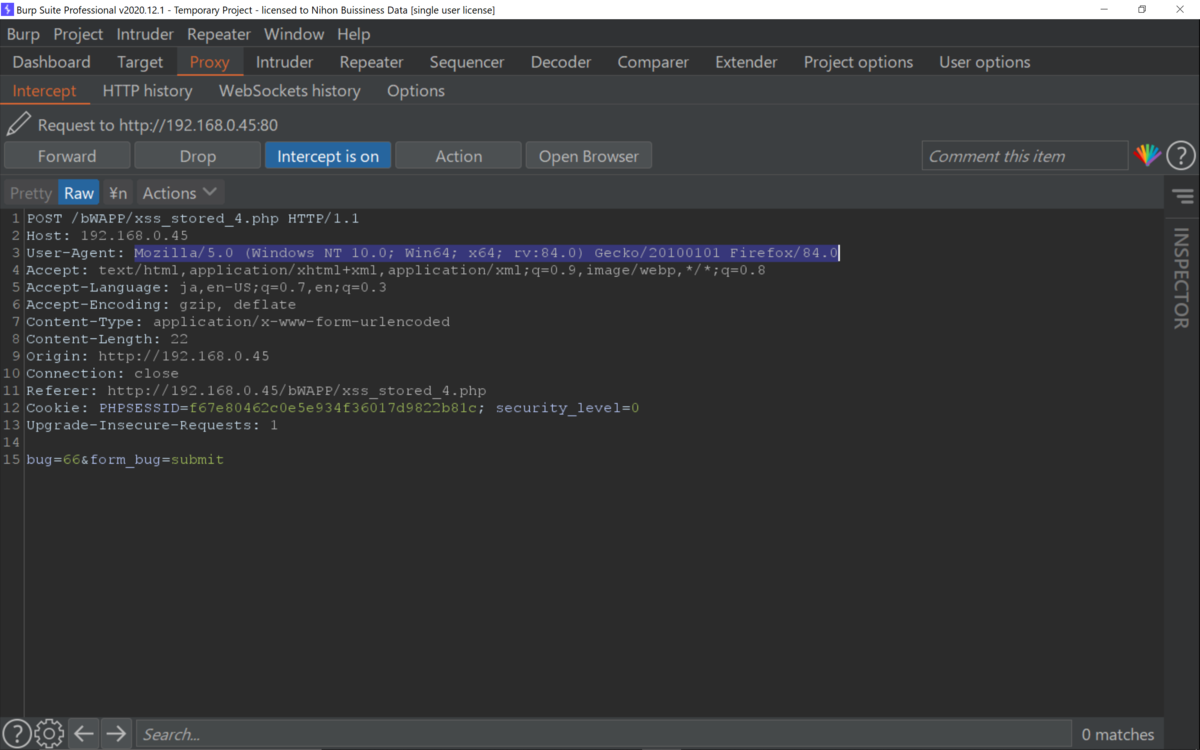Click the POST /bWAPP/xss_stored_4.php request line
Image resolution: width=1200 pixels, height=750 pixels.
(193, 218)
